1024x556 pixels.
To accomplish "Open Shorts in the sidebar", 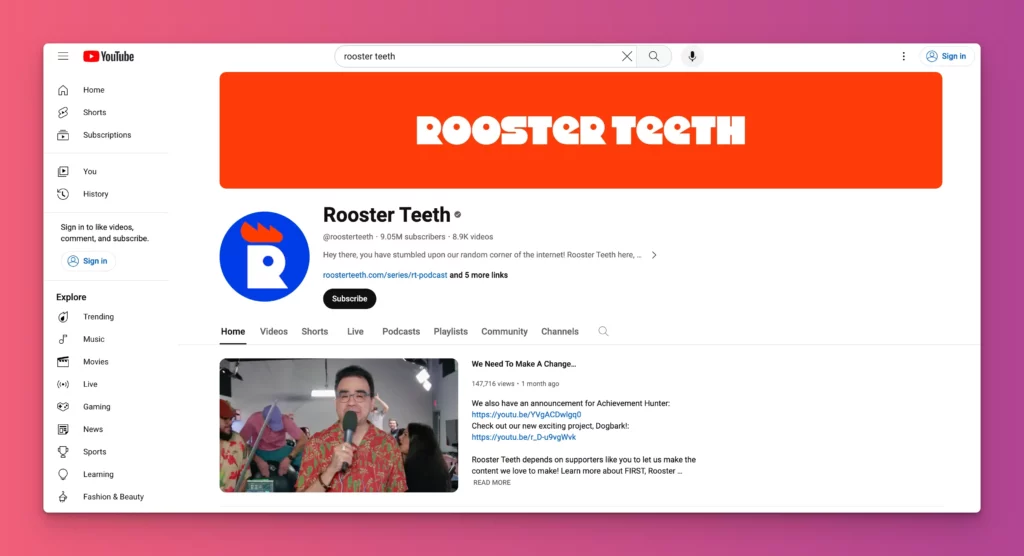I will coord(94,112).
